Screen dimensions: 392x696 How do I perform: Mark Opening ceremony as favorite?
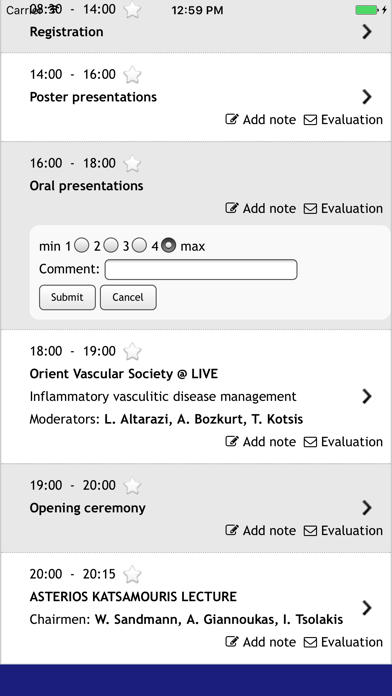pyautogui.click(x=132, y=485)
